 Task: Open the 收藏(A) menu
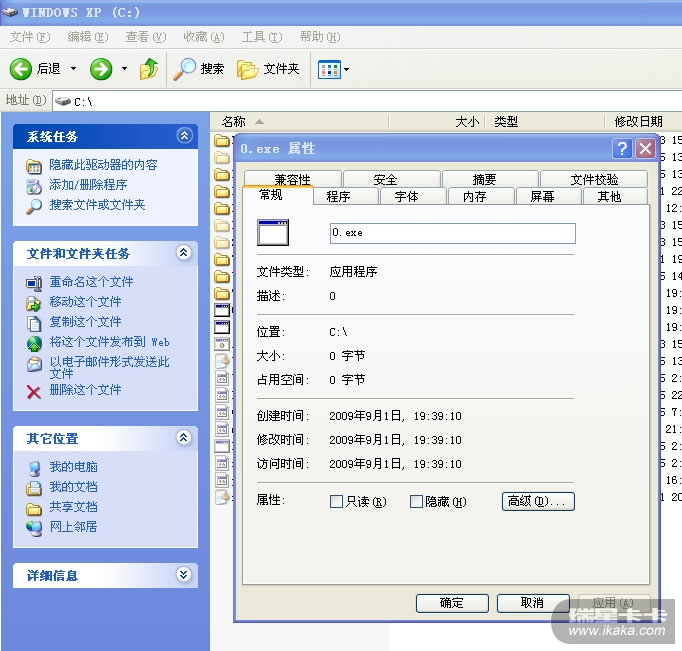point(204,37)
